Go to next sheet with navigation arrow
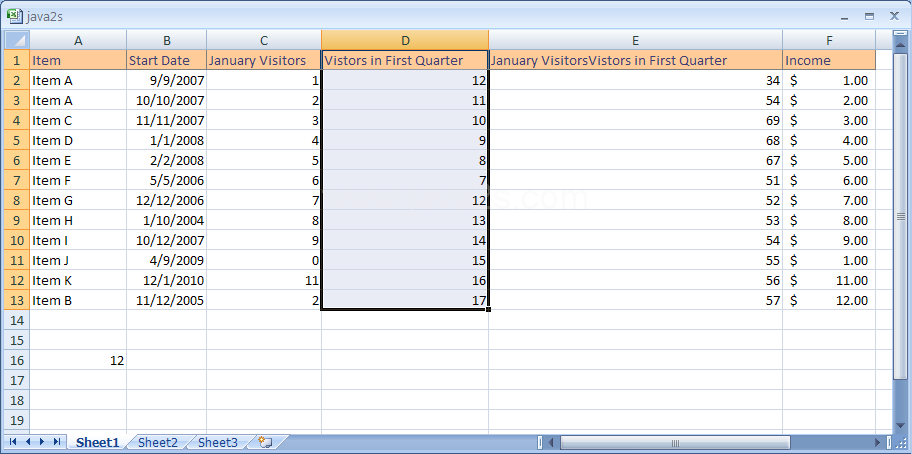Viewport: 912px width, 454px height. [42, 442]
